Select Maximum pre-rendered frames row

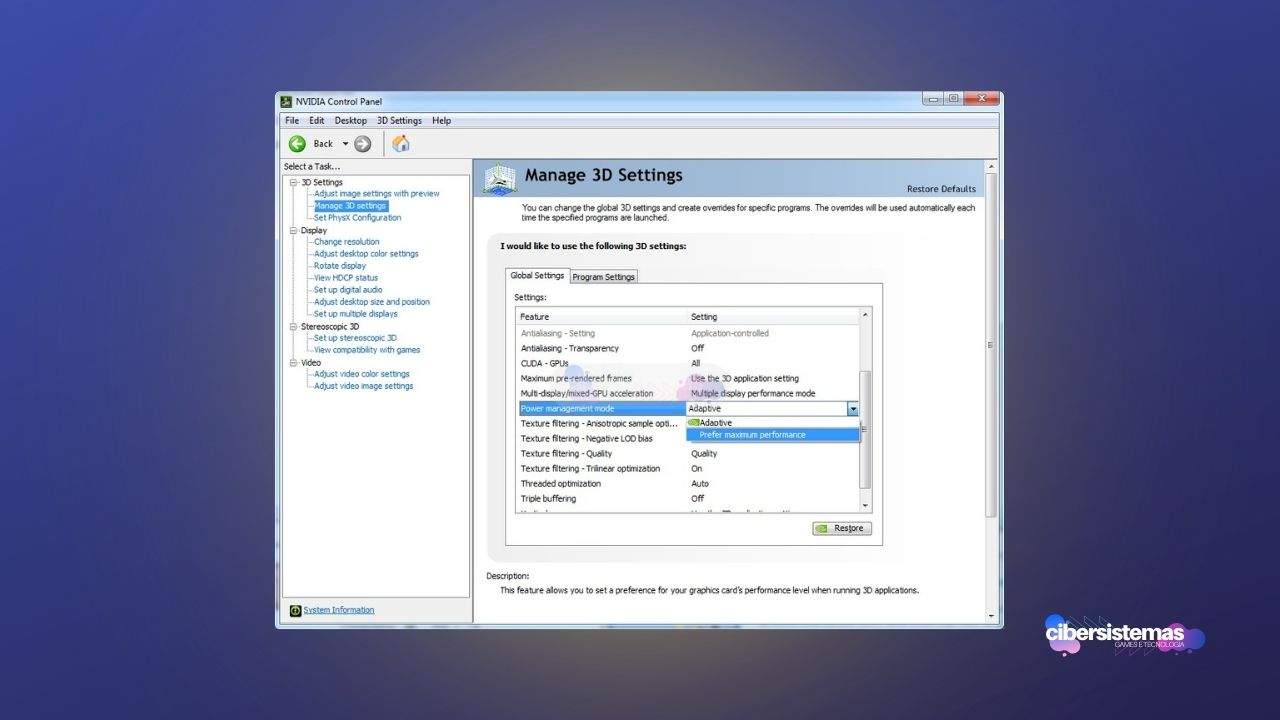[688, 378]
